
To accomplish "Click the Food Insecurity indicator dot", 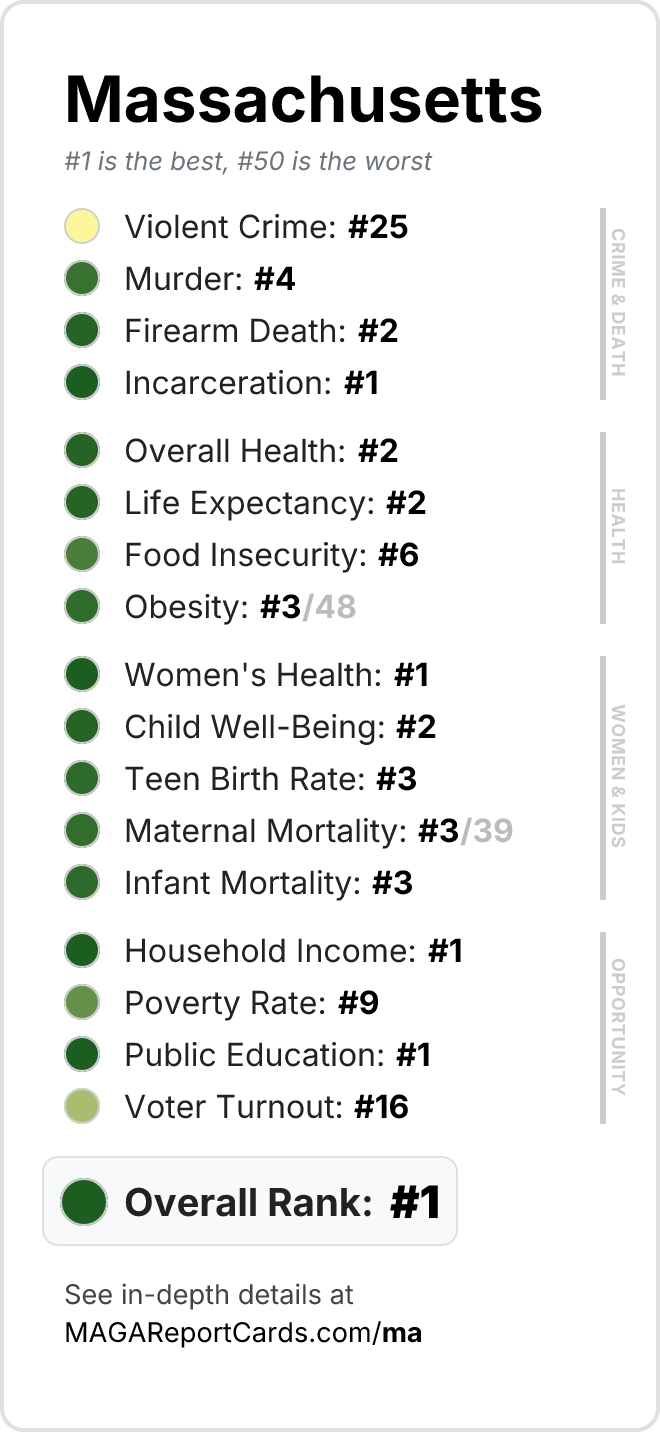I will [82, 555].
